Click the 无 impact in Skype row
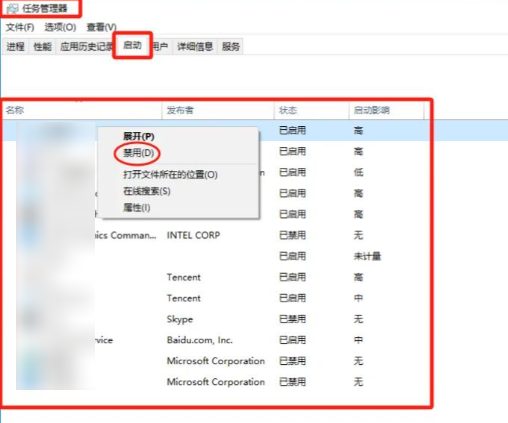The height and width of the screenshot is (423, 508). tap(358, 319)
